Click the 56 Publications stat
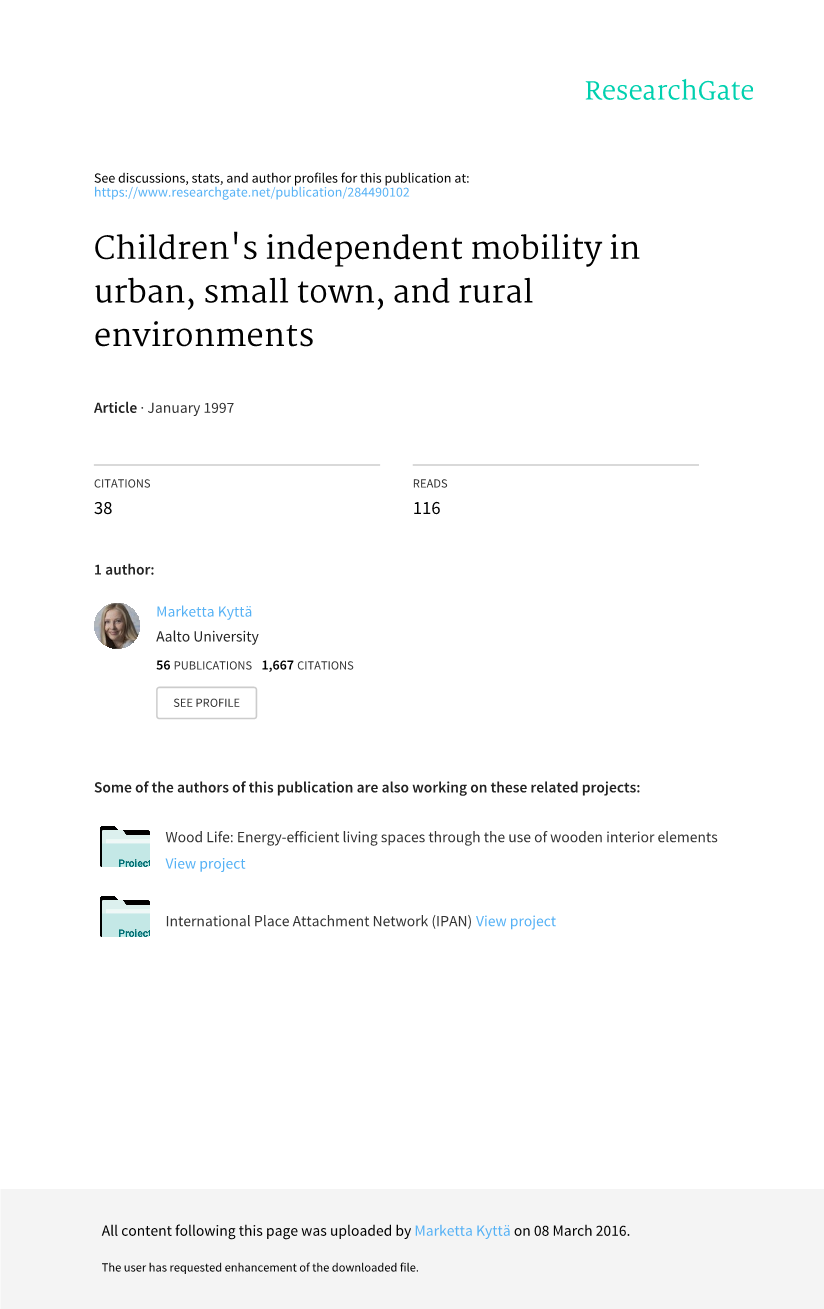824x1309 pixels. (x=204, y=665)
